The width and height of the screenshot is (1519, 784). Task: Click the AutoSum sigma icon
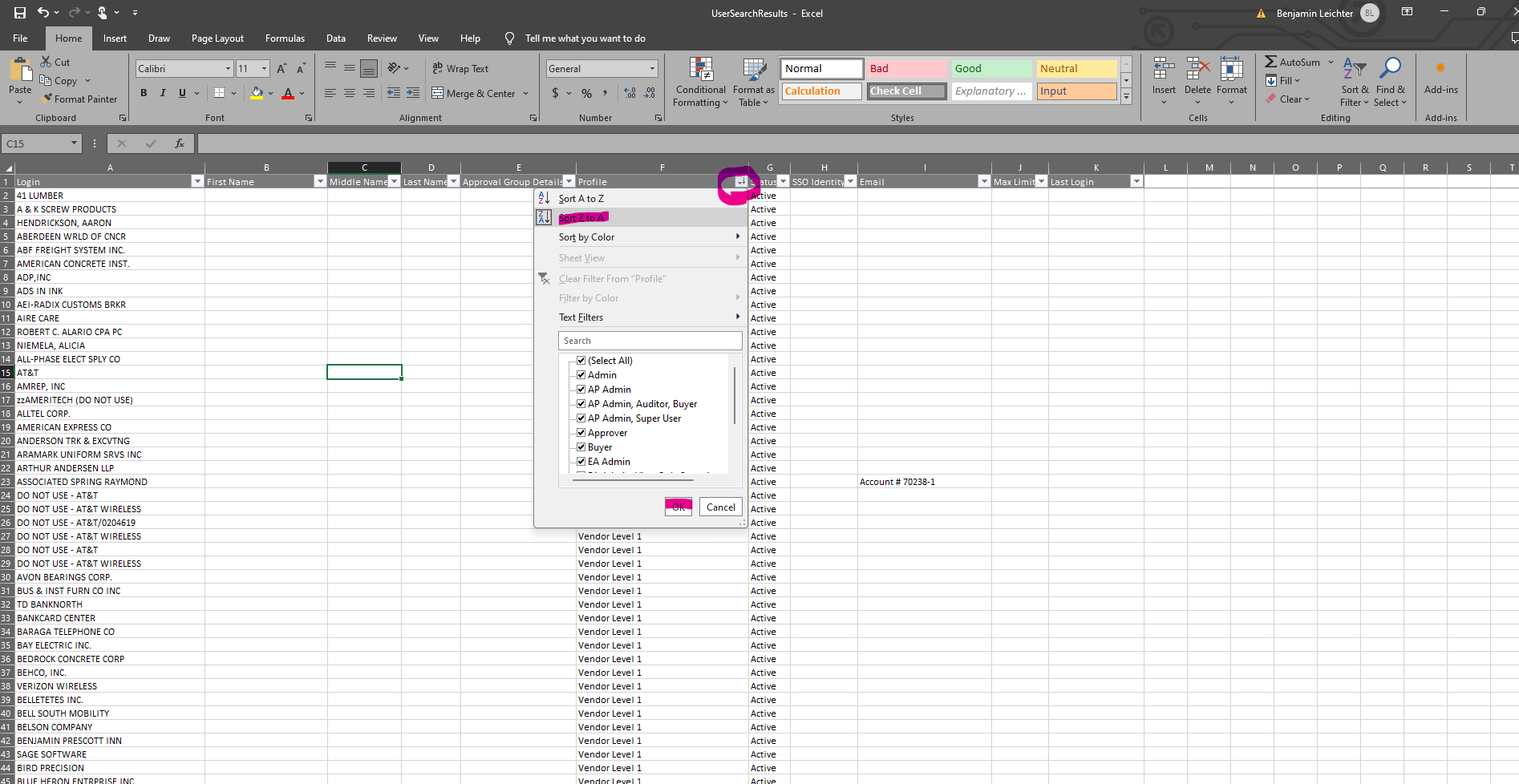1271,62
